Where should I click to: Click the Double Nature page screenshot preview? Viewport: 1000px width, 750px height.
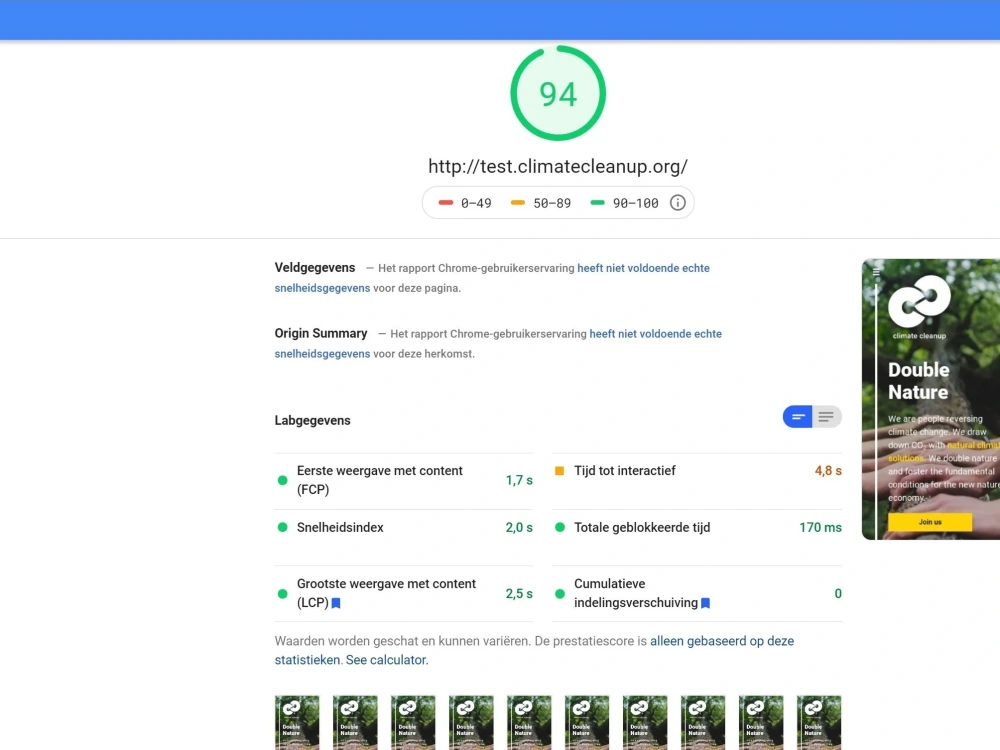pyautogui.click(x=931, y=399)
